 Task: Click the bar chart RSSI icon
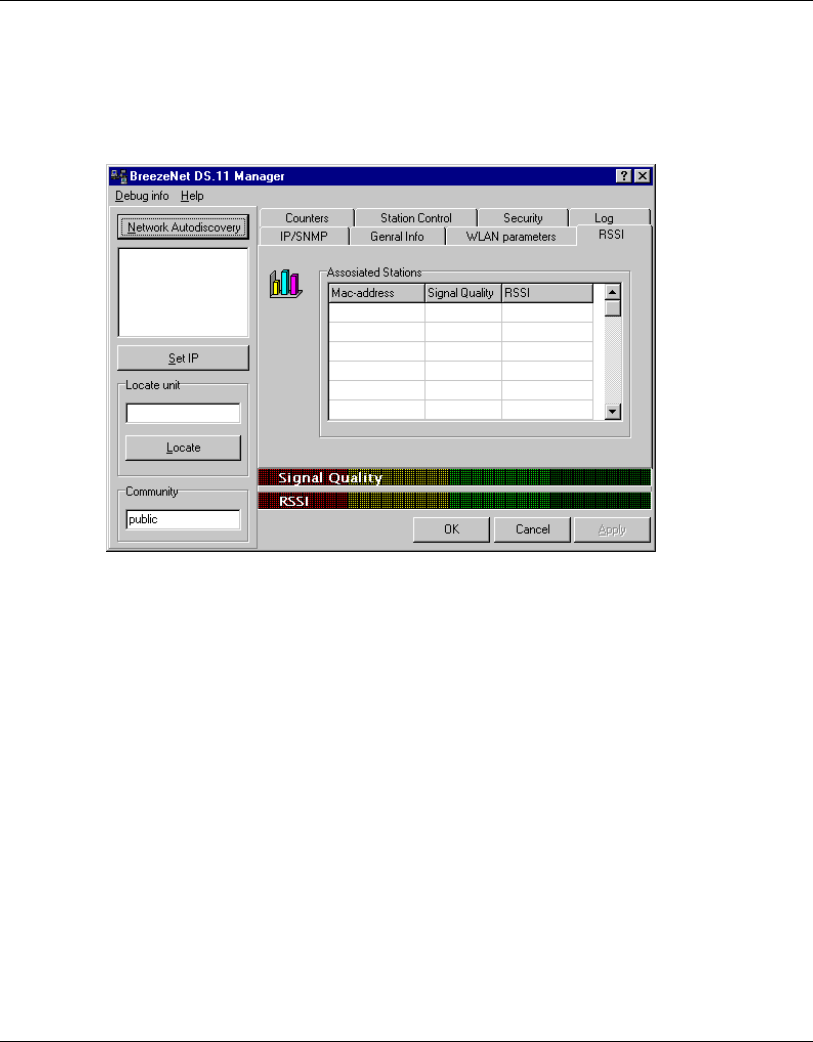[285, 283]
